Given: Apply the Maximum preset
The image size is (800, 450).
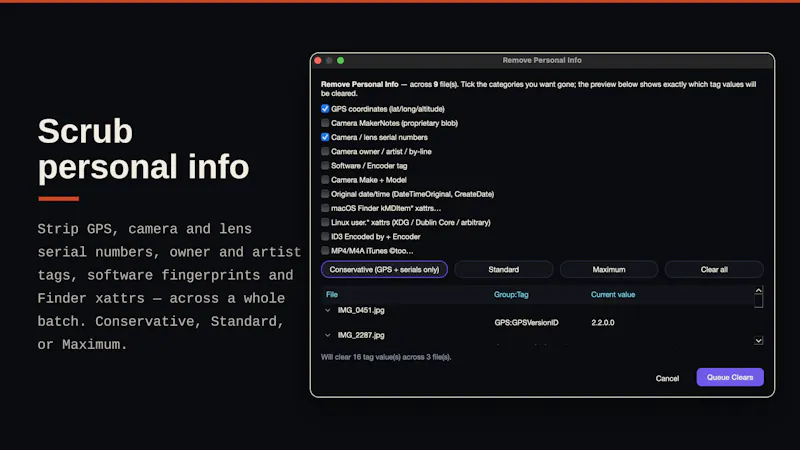Looking at the screenshot, I should tap(609, 269).
